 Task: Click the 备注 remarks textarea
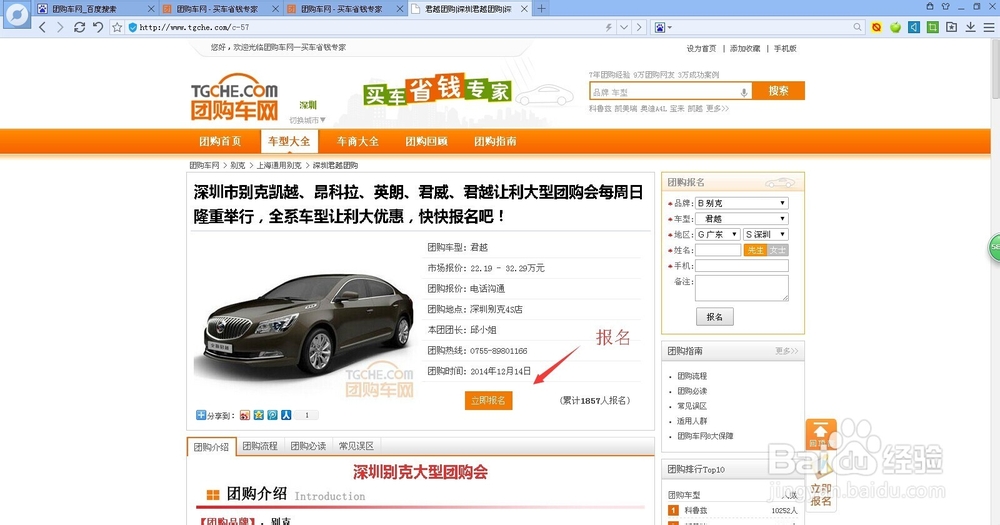(x=742, y=288)
